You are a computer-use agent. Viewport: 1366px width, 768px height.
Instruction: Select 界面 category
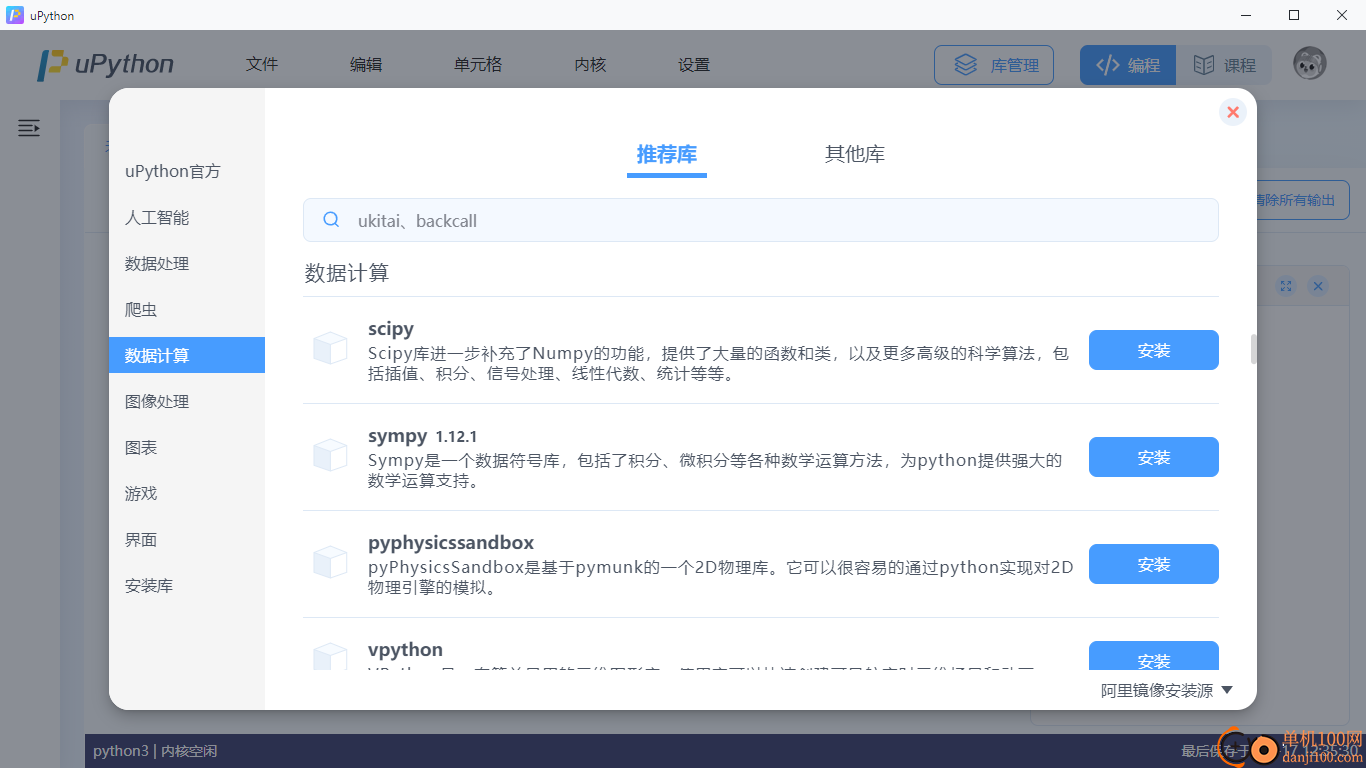pos(187,539)
